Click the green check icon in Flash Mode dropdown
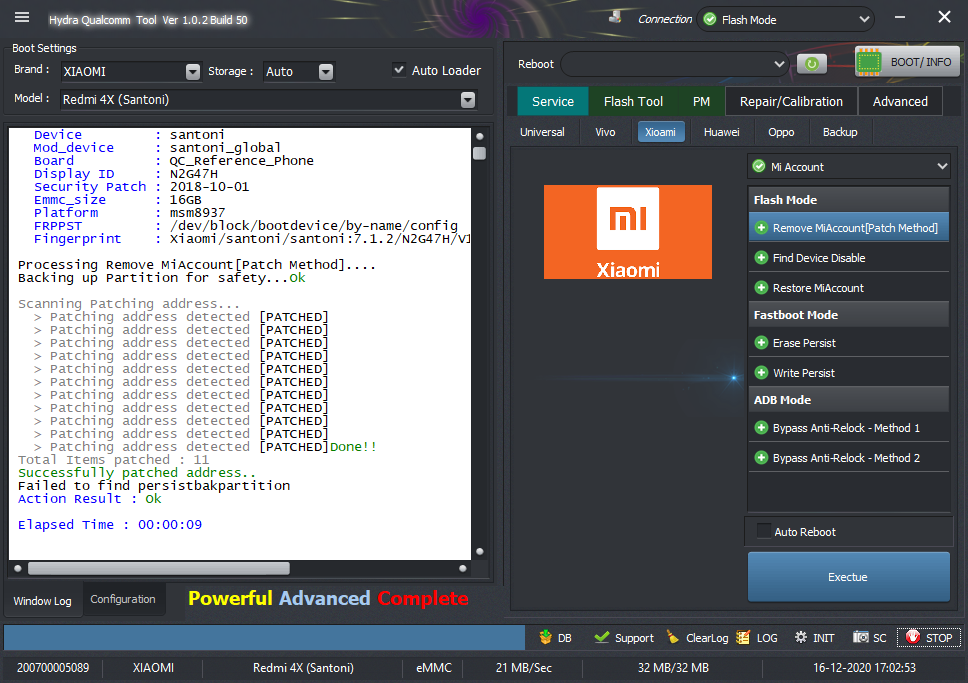 [710, 19]
